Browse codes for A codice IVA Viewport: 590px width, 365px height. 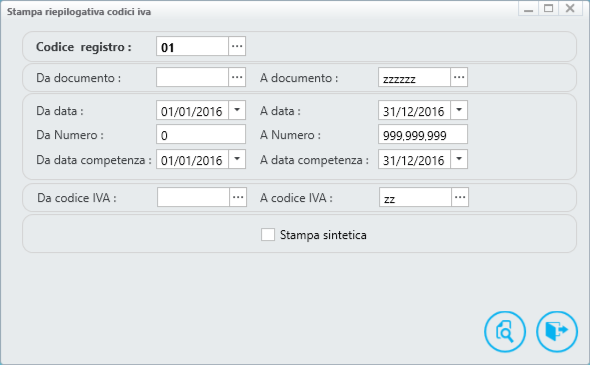(460, 197)
